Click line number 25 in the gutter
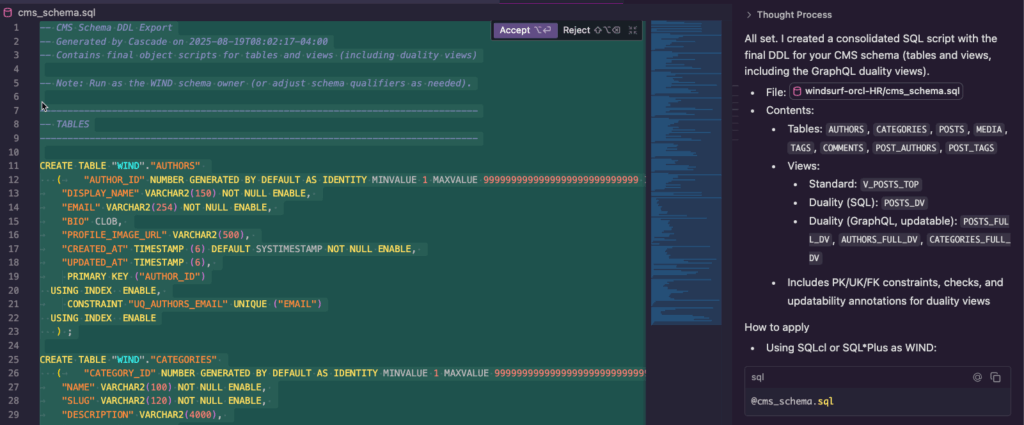 [x=14, y=358]
